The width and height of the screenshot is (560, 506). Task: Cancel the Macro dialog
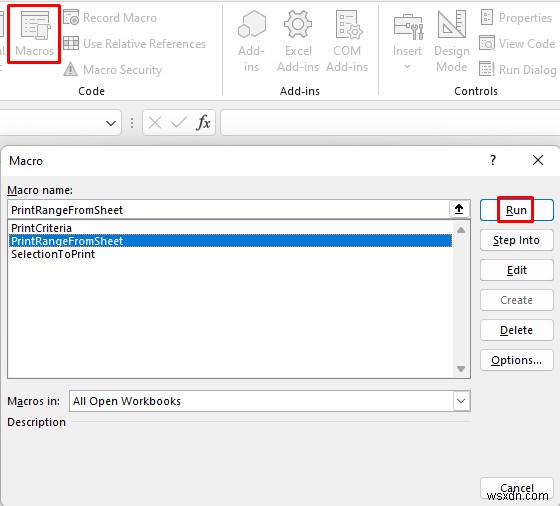(x=517, y=488)
